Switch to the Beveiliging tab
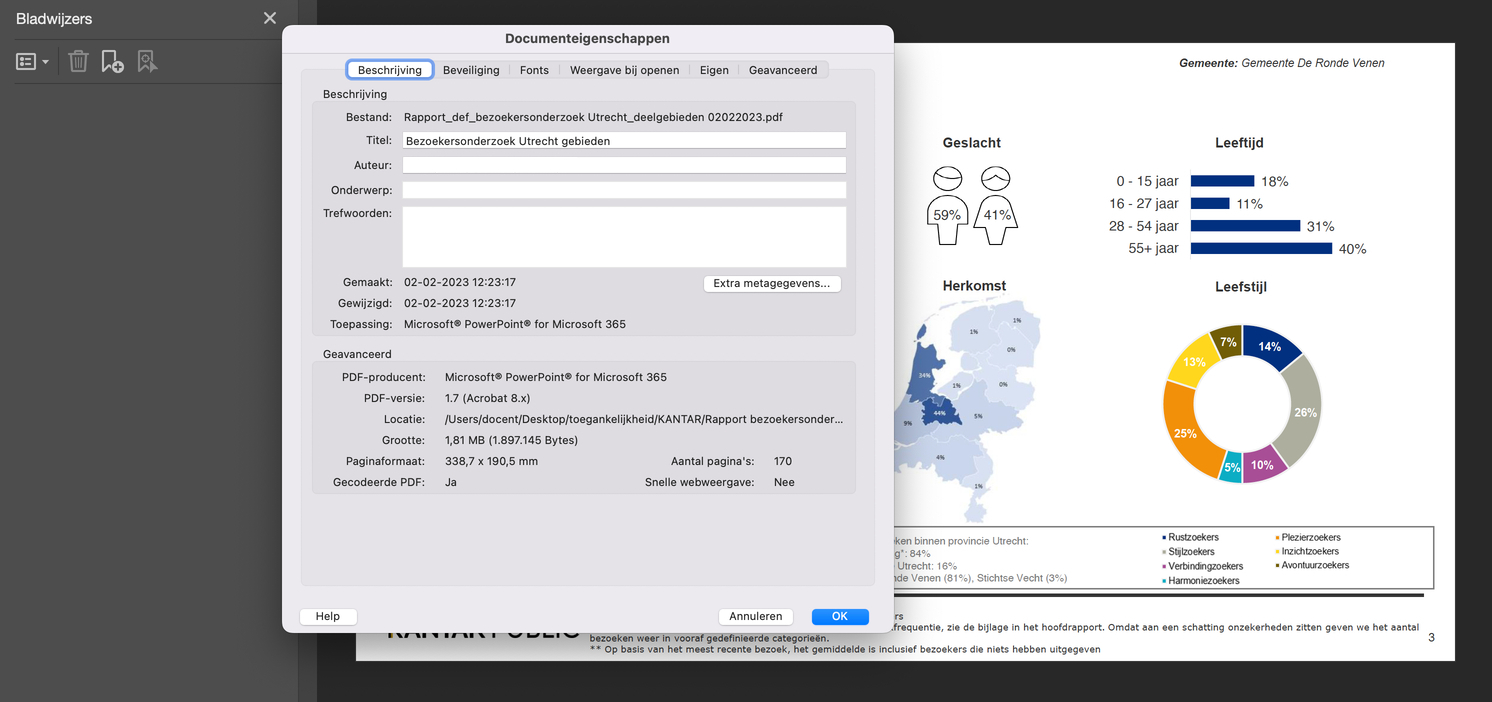1492x702 pixels. click(x=471, y=70)
